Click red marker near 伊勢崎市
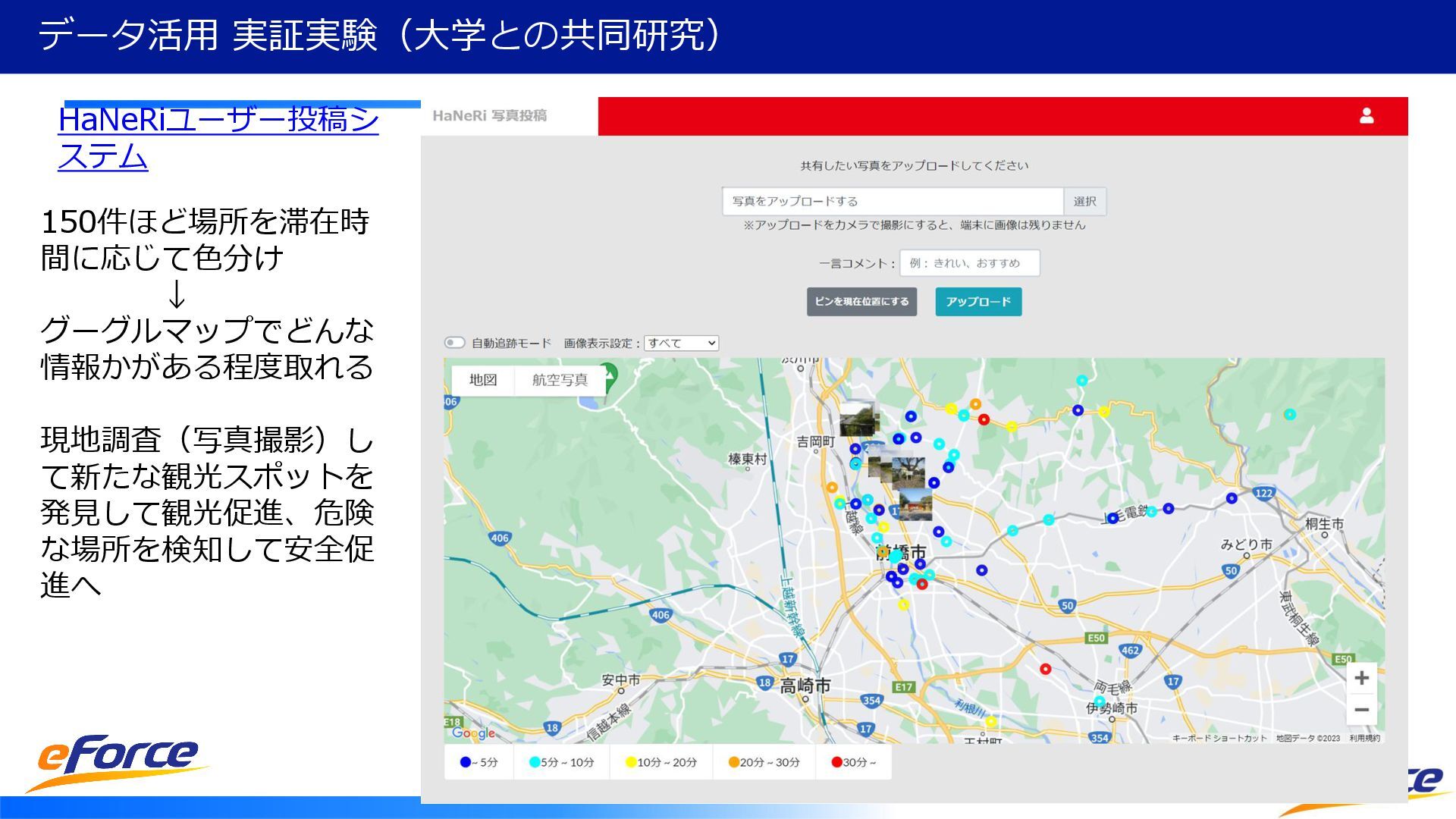Screen dimensions: 1456x819 1045,669
